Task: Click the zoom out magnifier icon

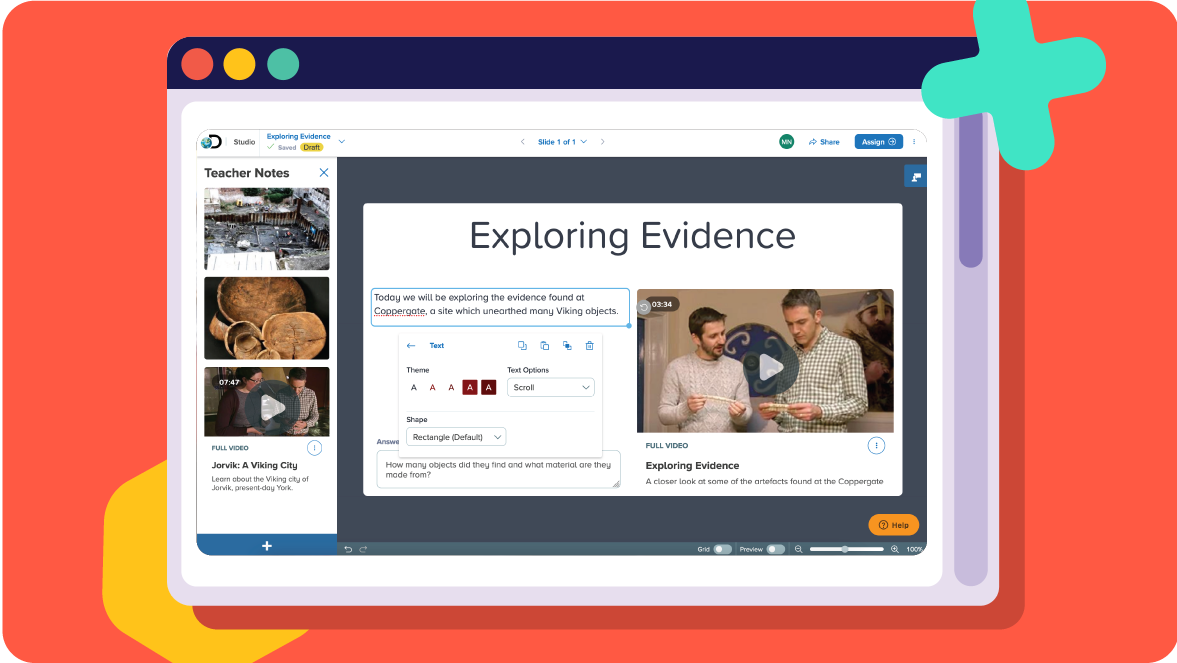Action: (x=797, y=548)
